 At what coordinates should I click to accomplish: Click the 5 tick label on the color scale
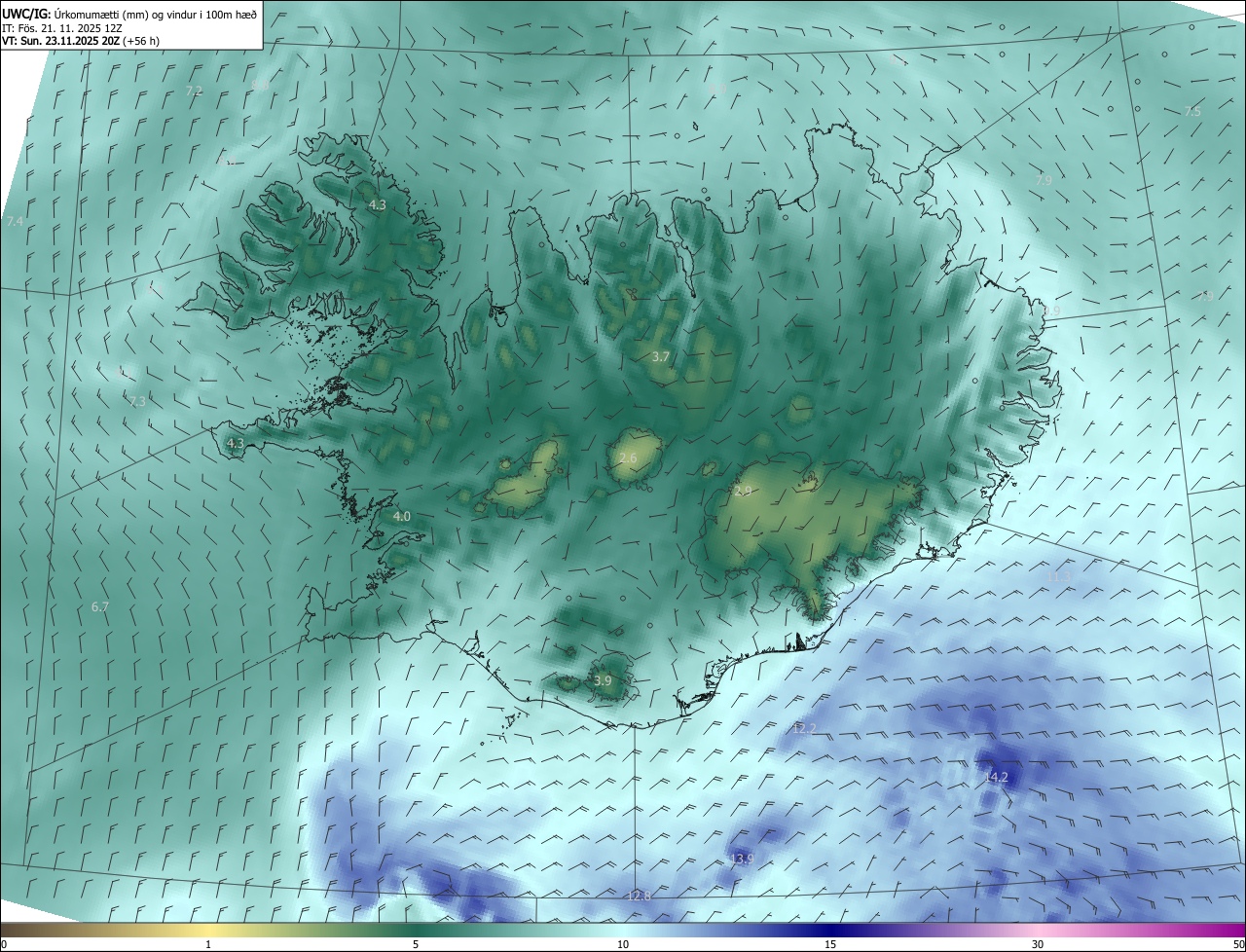pyautogui.click(x=416, y=945)
